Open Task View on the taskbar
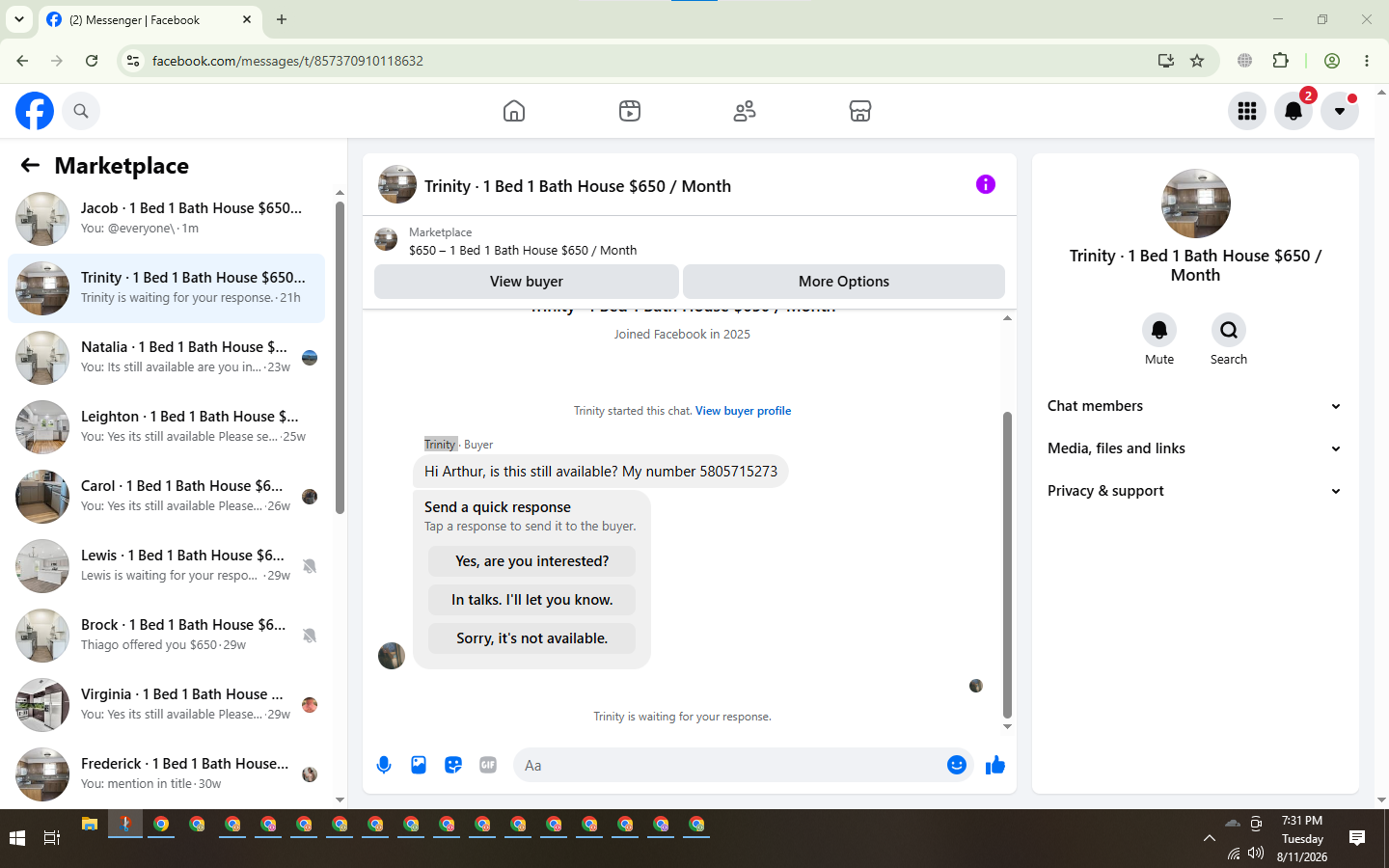This screenshot has width=1389, height=868. pos(52,838)
